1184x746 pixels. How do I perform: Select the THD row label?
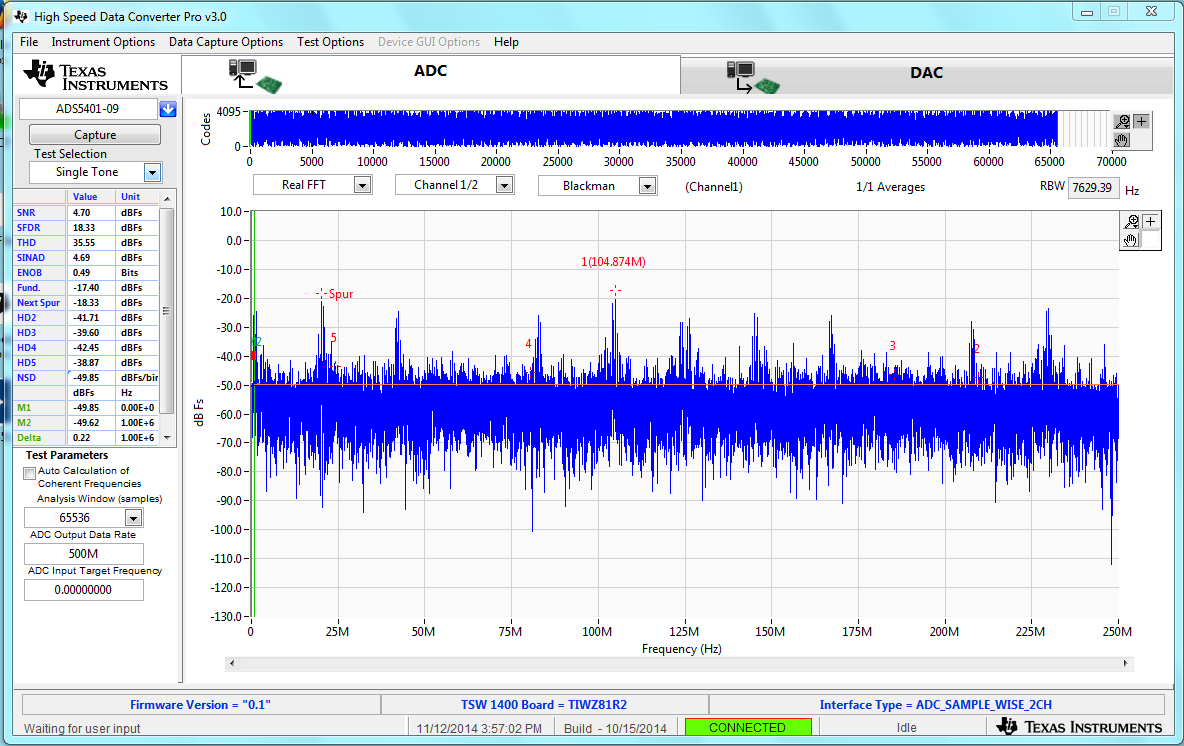pos(26,243)
